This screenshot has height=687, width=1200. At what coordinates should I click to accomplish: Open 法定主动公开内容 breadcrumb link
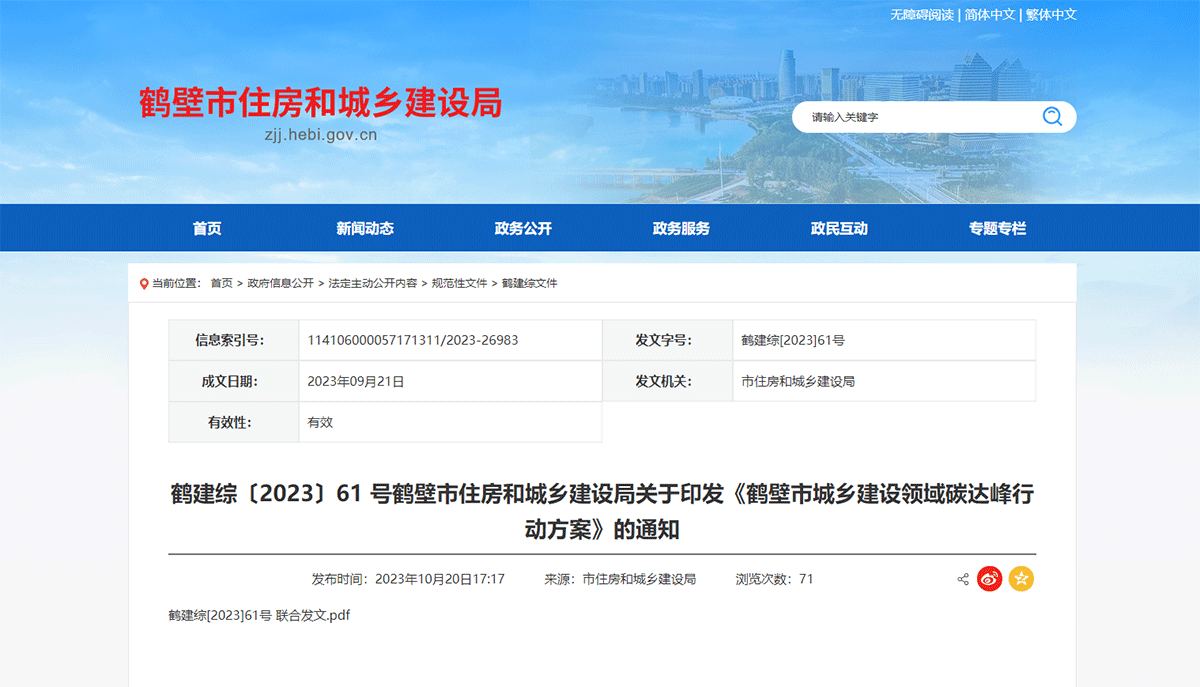tap(372, 284)
